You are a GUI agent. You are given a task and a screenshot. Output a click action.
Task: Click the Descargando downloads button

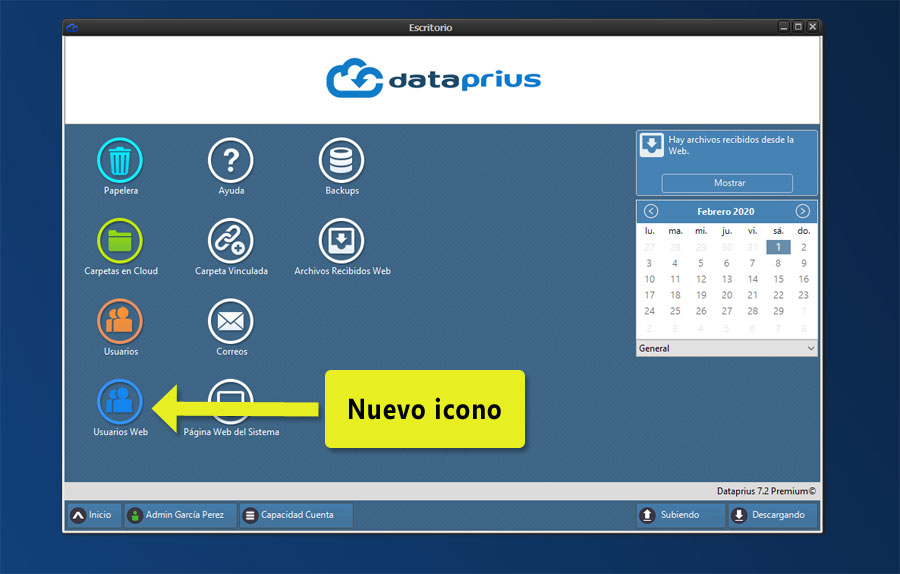pos(773,515)
